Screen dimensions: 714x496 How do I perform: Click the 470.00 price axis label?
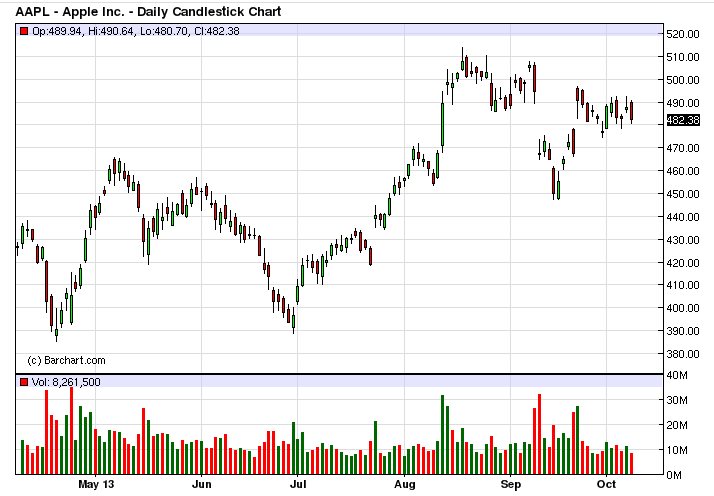pos(683,148)
